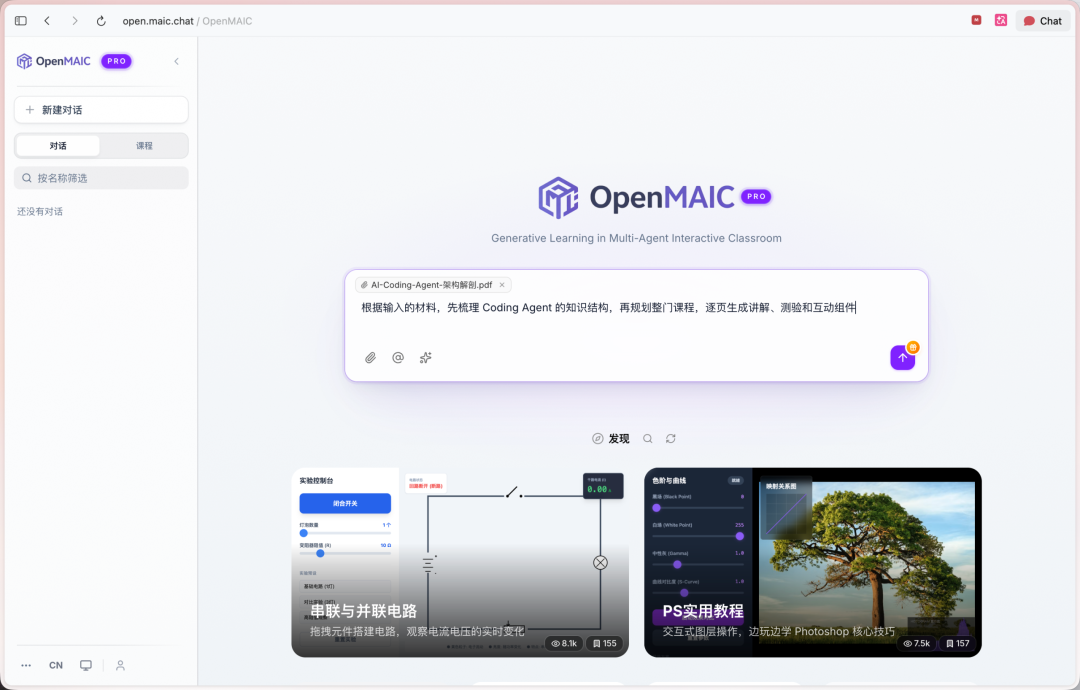Open the pink translate extension icon
Viewport: 1080px width, 690px height.
click(x=1001, y=20)
